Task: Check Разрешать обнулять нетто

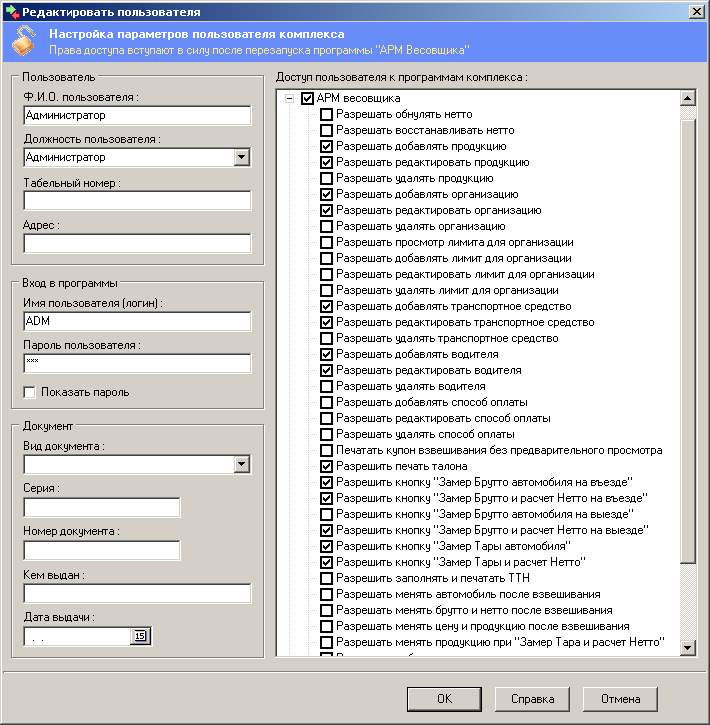Action: coord(327,115)
